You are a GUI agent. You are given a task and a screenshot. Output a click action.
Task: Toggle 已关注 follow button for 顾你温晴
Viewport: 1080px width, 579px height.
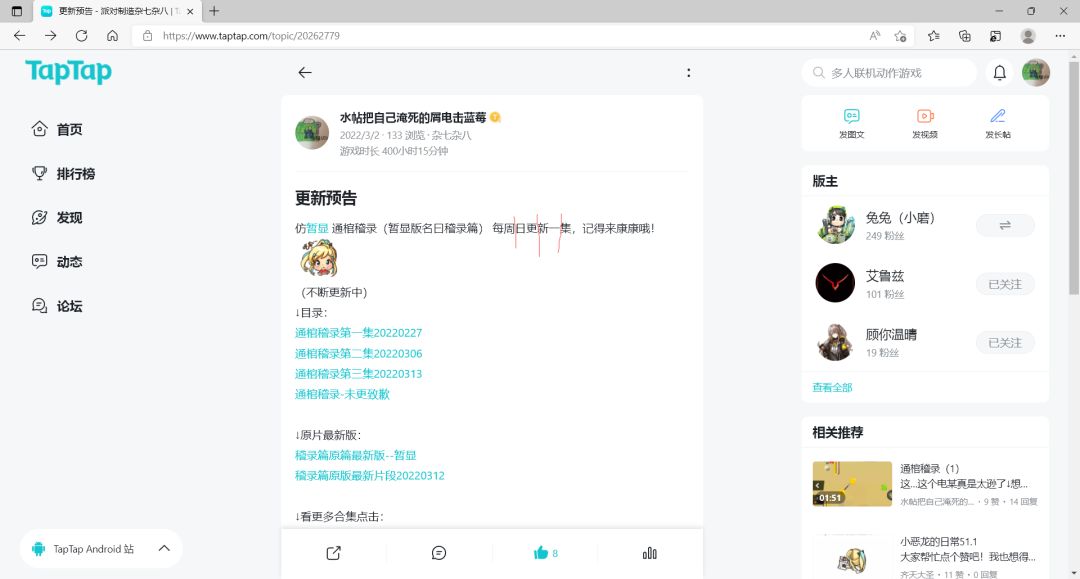(x=1005, y=343)
